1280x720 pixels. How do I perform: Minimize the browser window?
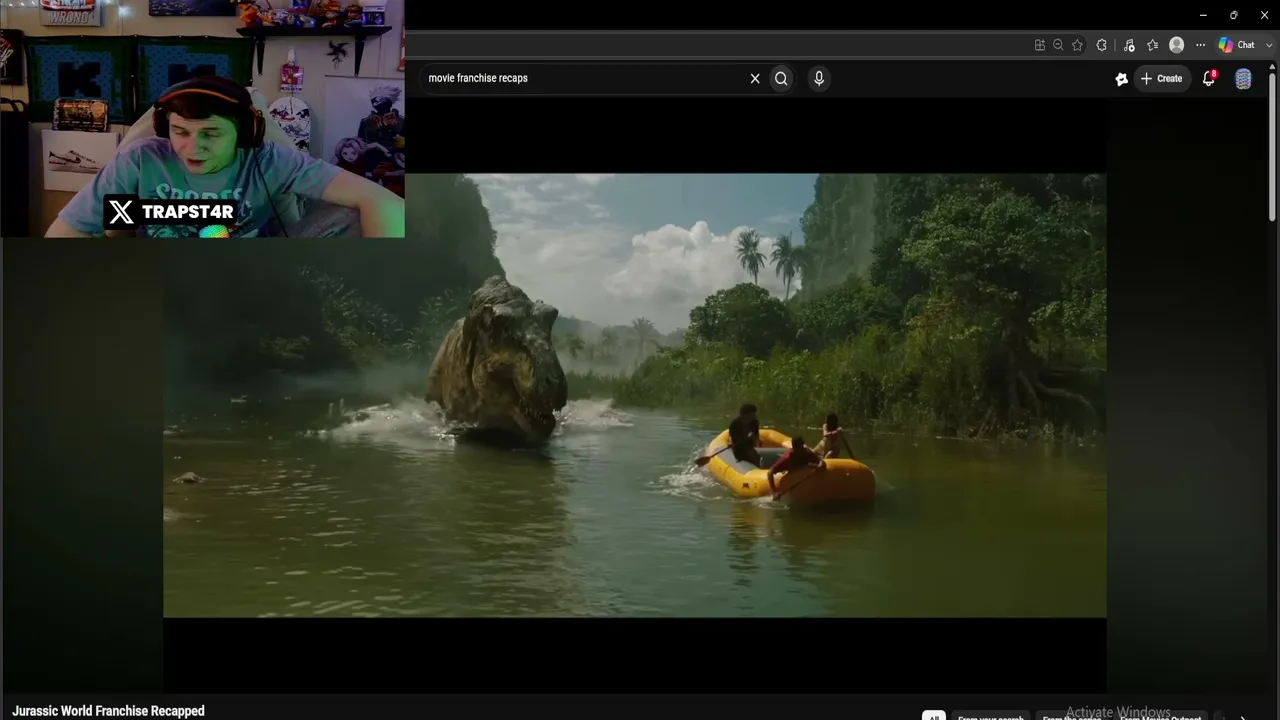1203,15
